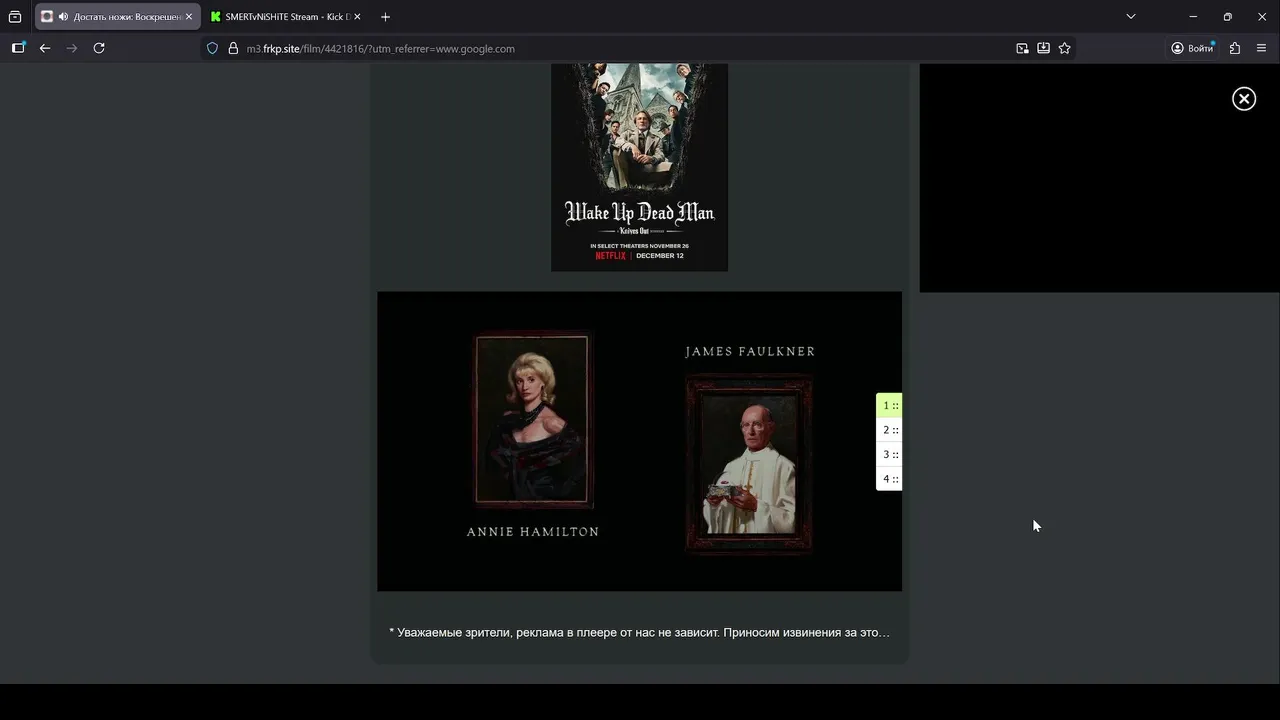Screen dimensions: 1280x720
Task: Mute audio on the Достать ножи tab
Action: pos(63,17)
